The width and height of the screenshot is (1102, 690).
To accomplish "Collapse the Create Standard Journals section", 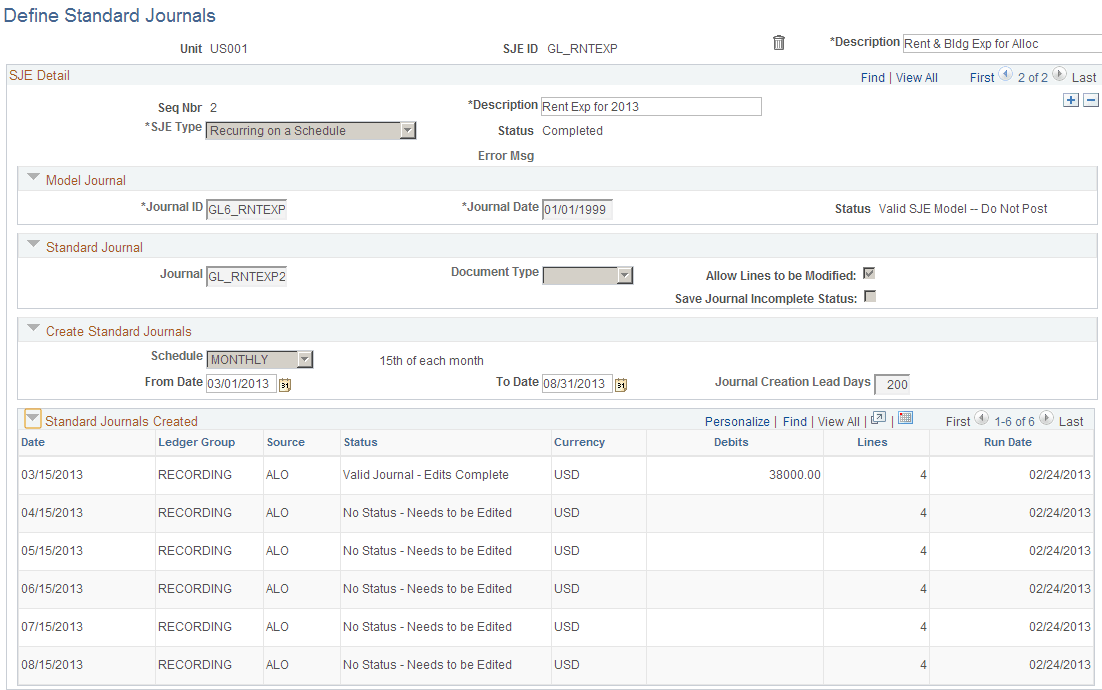I will click(33, 328).
